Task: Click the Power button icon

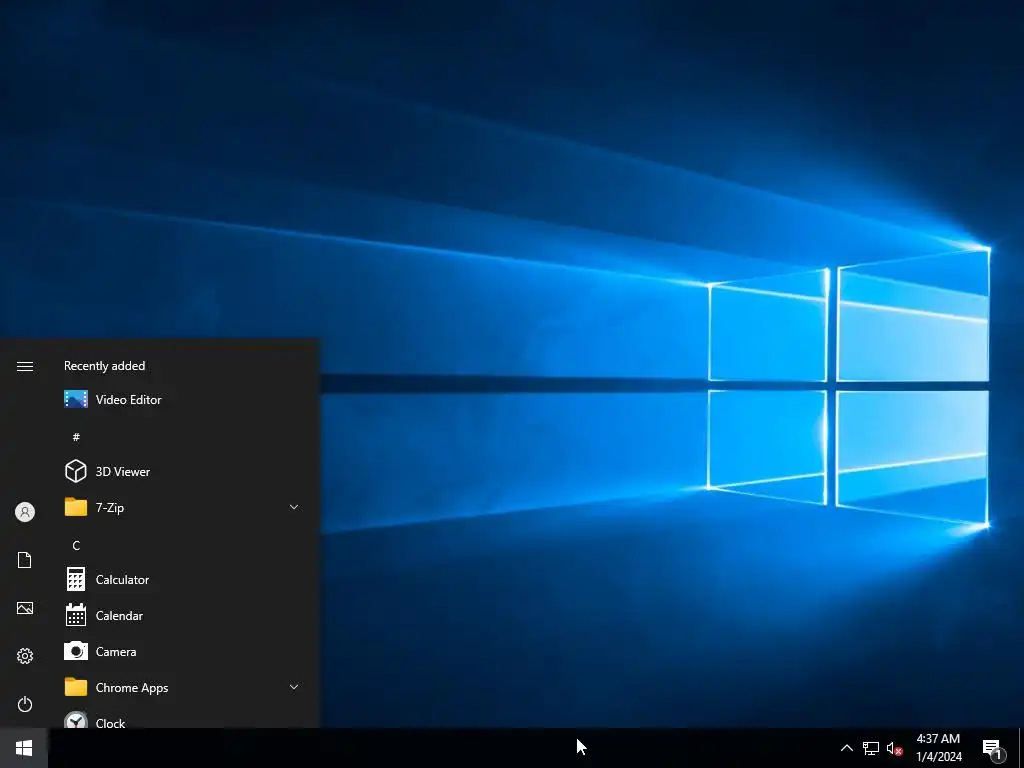Action: tap(25, 704)
